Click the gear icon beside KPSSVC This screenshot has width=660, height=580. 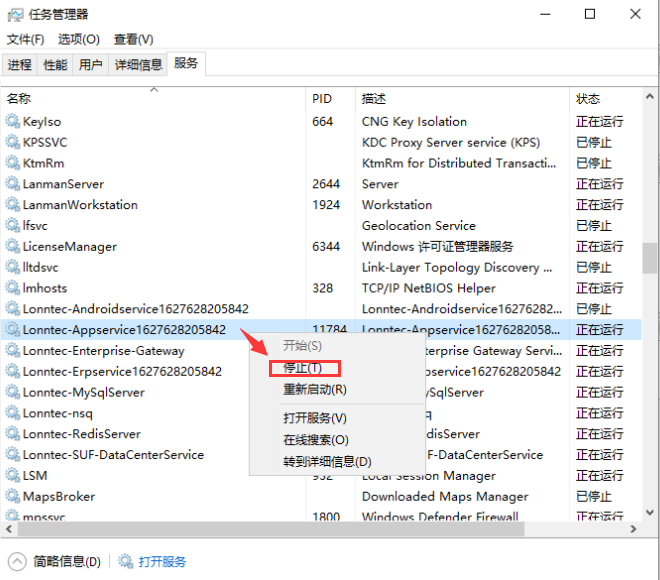click(x=13, y=142)
